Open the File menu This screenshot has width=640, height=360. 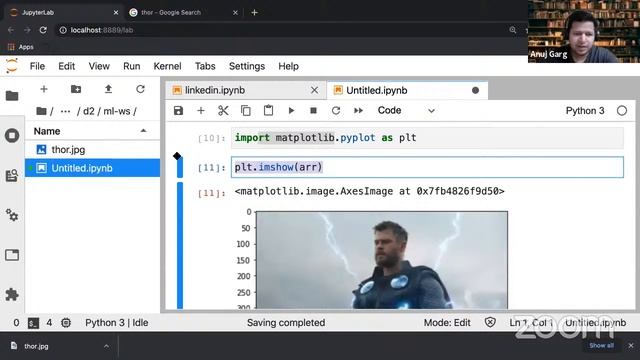pos(37,66)
